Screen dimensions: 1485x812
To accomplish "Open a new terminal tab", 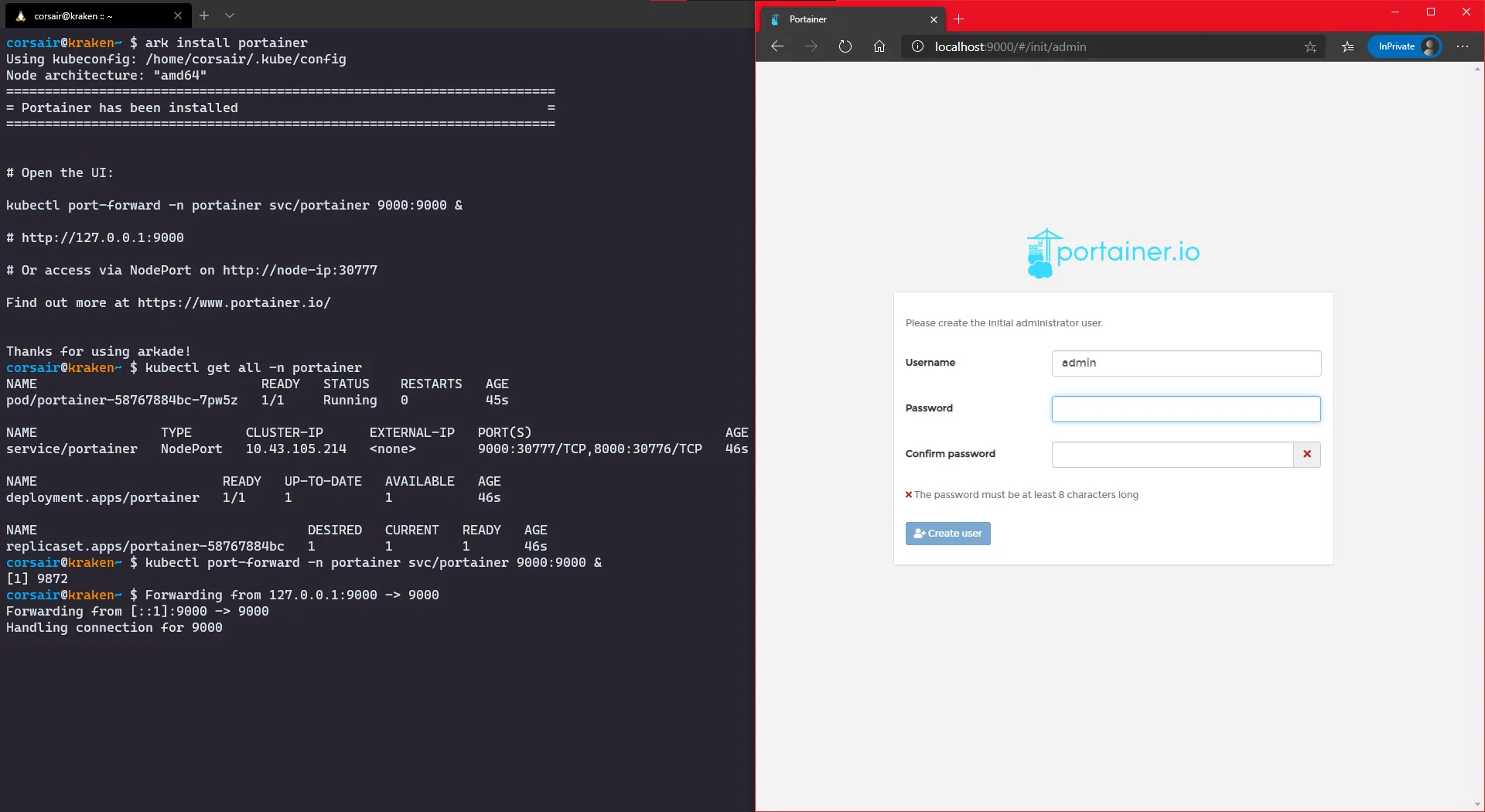I will (x=204, y=15).
